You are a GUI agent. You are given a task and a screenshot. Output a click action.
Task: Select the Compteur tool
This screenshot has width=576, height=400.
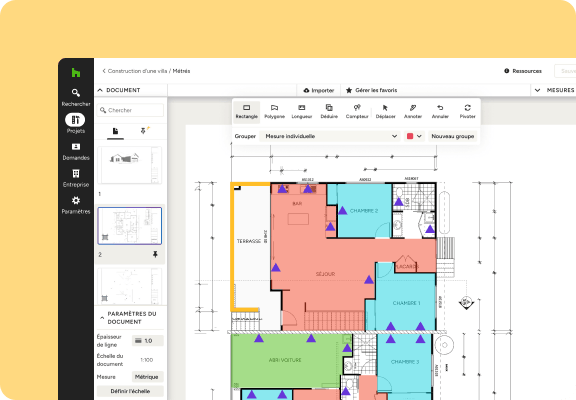(x=357, y=112)
